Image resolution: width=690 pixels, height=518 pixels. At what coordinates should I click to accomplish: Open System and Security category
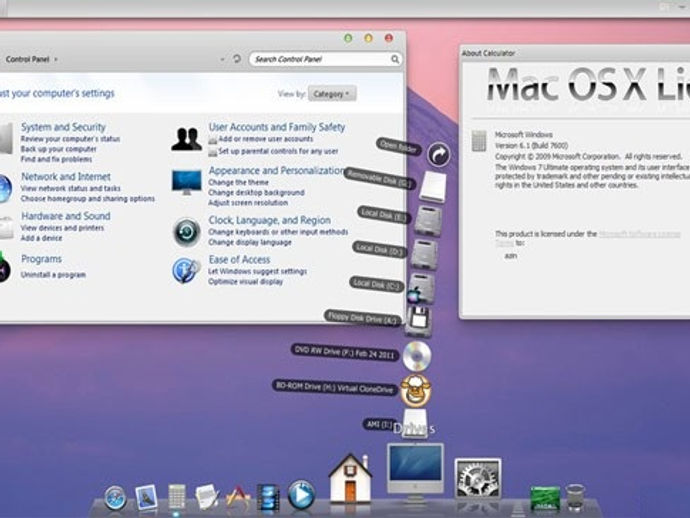pos(63,127)
